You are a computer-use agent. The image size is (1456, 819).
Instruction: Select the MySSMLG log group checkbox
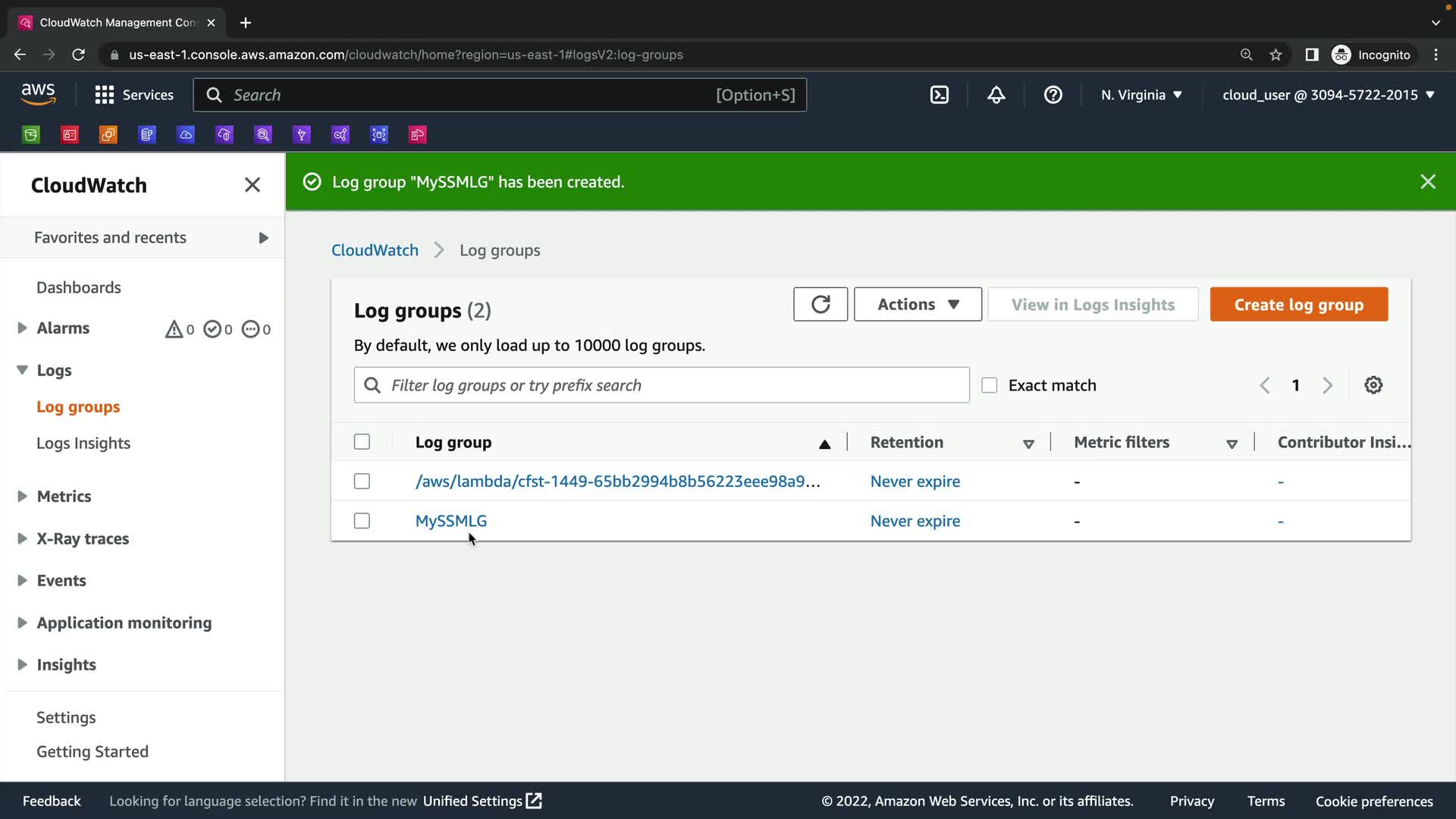point(362,521)
